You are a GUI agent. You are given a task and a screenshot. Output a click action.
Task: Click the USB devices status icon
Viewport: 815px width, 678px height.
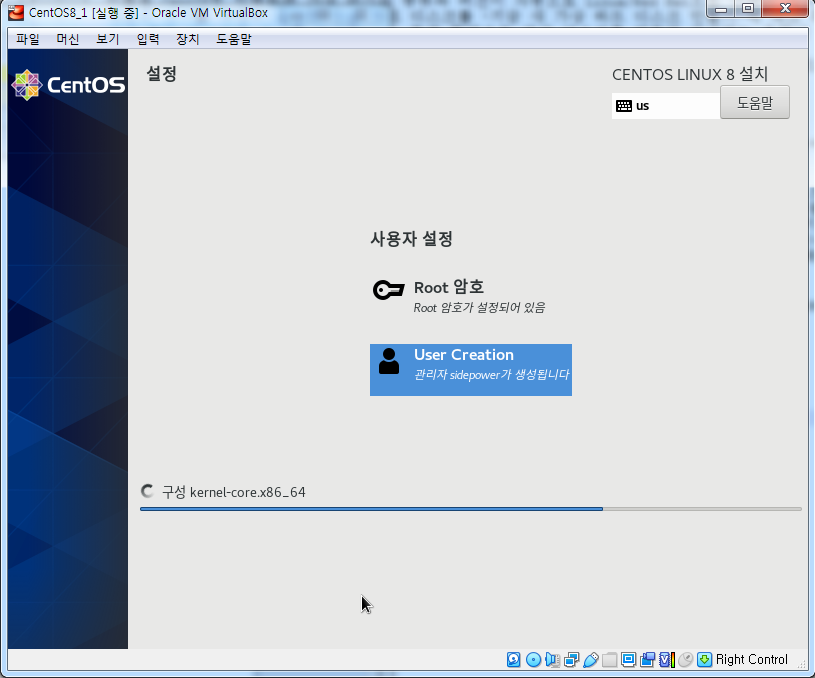pyautogui.click(x=591, y=660)
